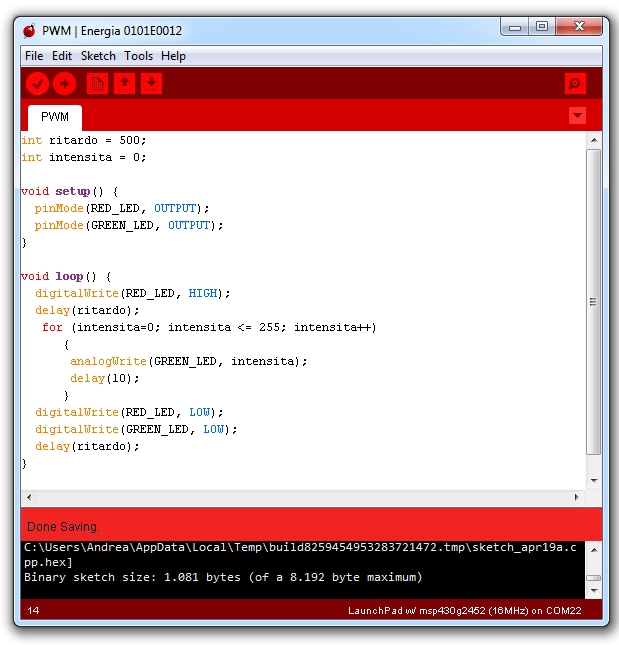Viewport: 619px width, 645px height.
Task: Click 'digitalWrite(RED_LED, LOW);' line
Action: [x=129, y=413]
